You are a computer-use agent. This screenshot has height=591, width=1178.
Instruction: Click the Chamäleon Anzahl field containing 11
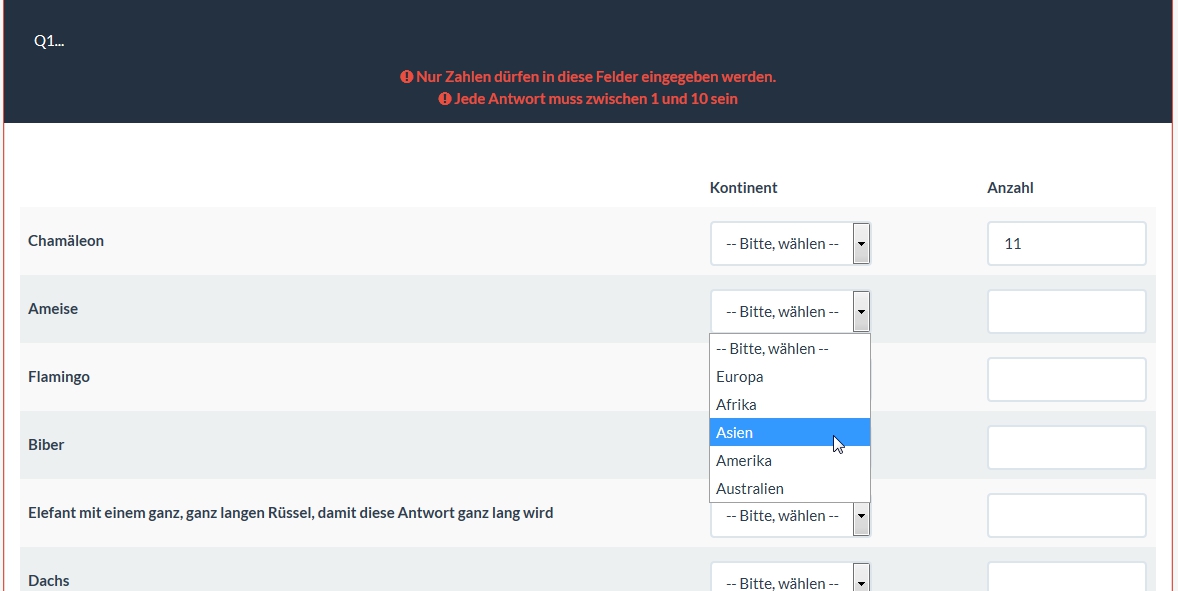[x=1066, y=244]
